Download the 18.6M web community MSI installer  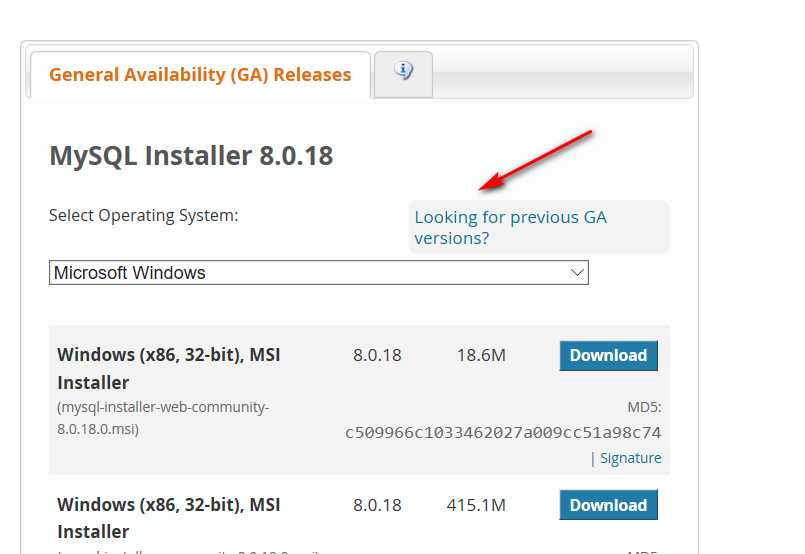point(608,355)
